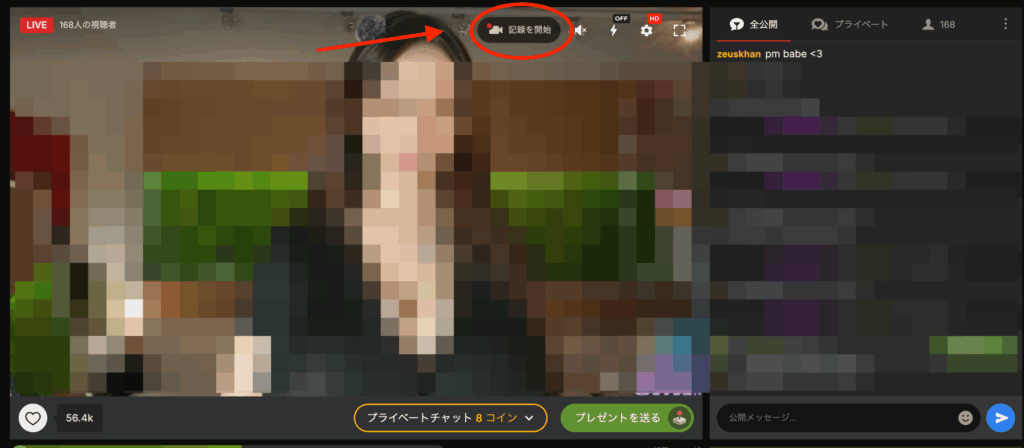The image size is (1024, 448).
Task: Open the chat panel three-dot menu
Action: 1005,24
